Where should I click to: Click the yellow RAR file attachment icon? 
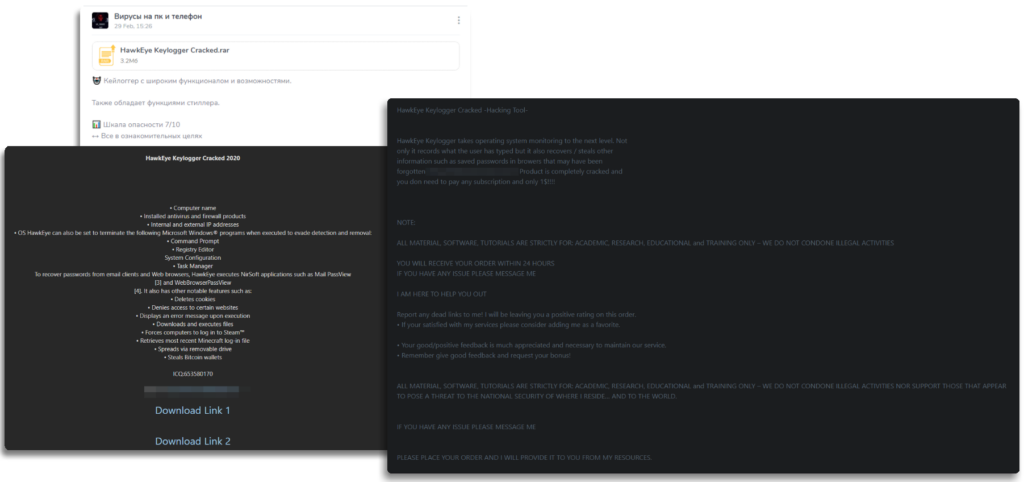click(x=106, y=56)
